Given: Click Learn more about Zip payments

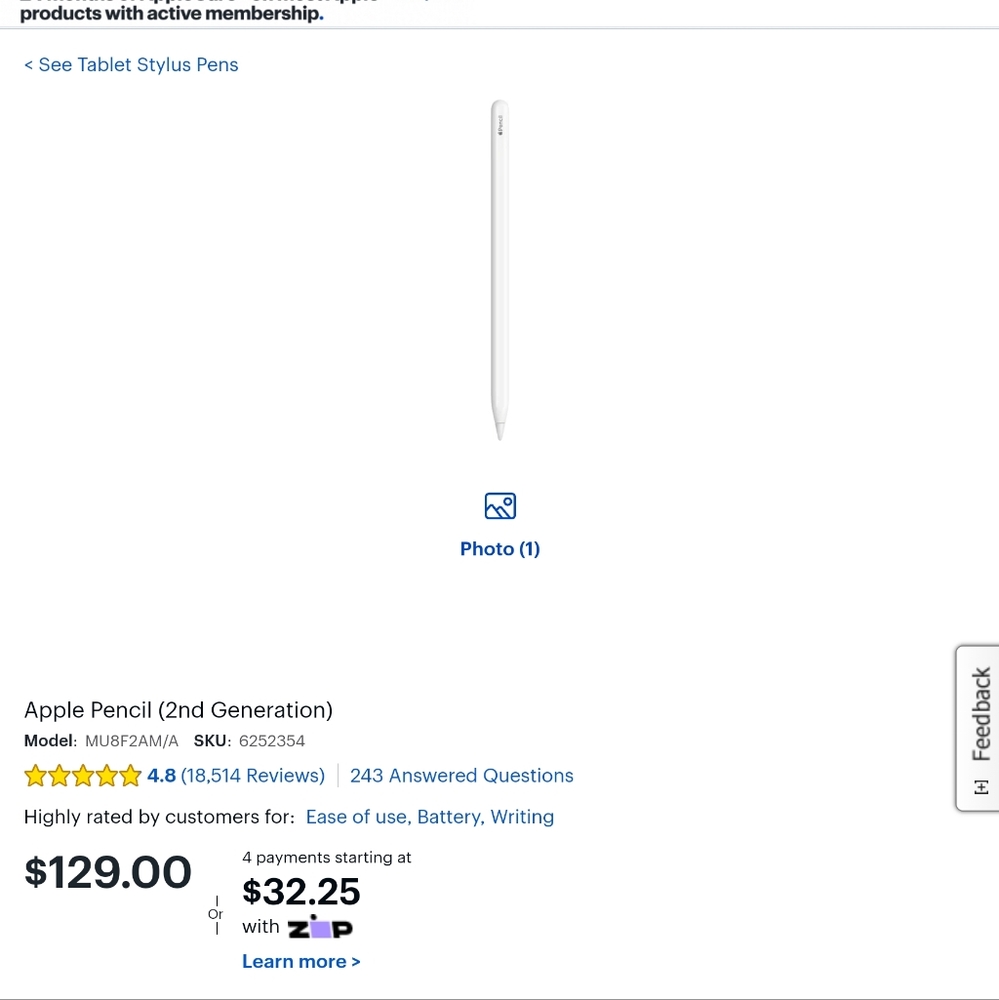Looking at the screenshot, I should (300, 961).
